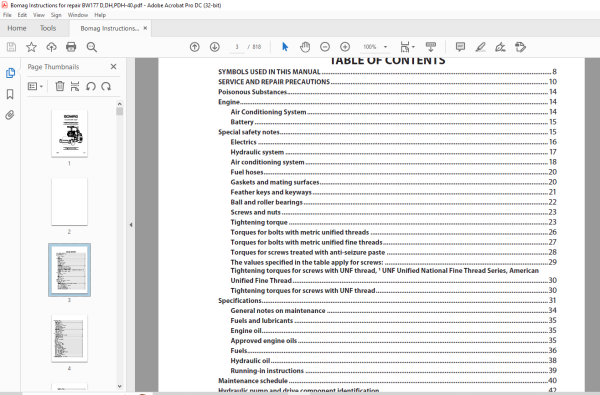Open the Window menu
600x395 pixels.
pos(78,15)
